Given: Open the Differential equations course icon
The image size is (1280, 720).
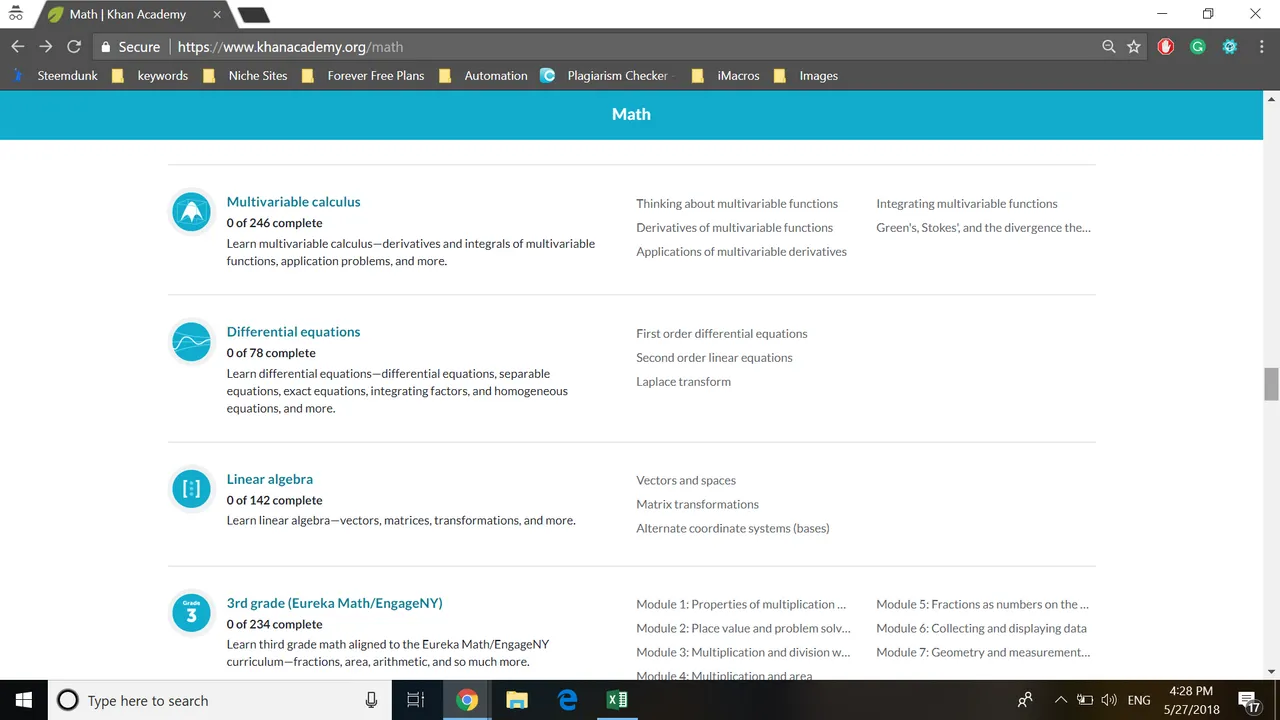Looking at the screenshot, I should (191, 341).
